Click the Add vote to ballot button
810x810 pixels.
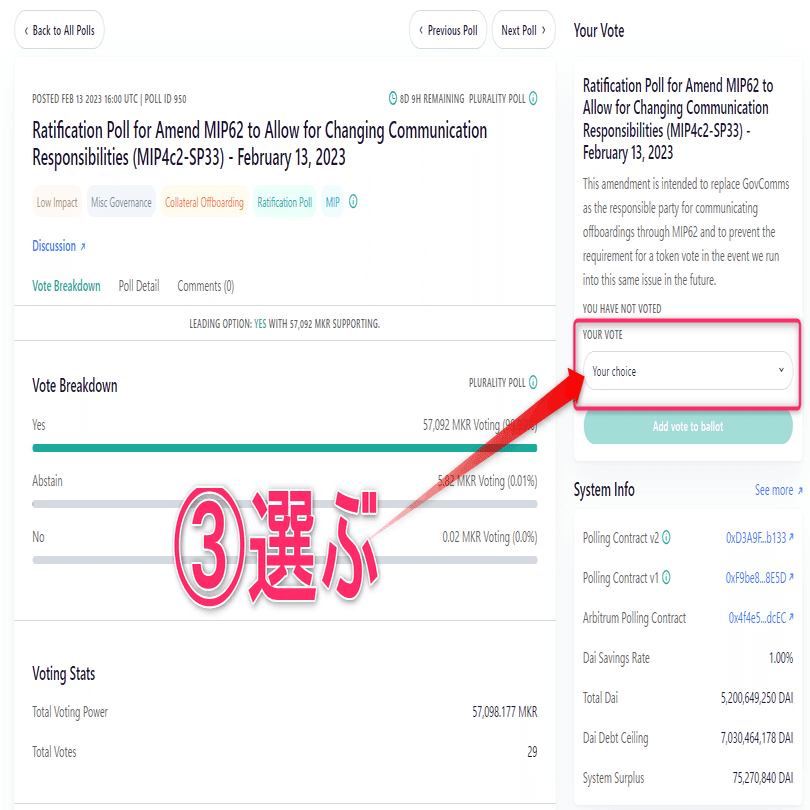[687, 426]
